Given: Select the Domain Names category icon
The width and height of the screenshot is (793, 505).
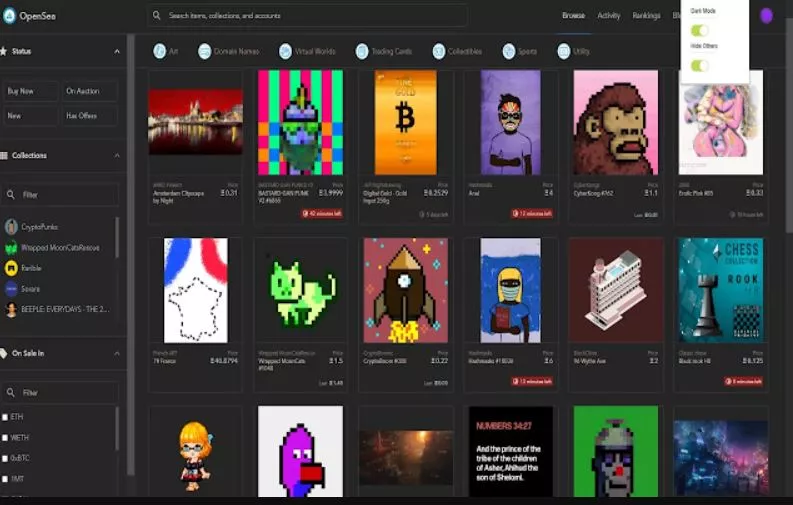Looking at the screenshot, I should [205, 51].
